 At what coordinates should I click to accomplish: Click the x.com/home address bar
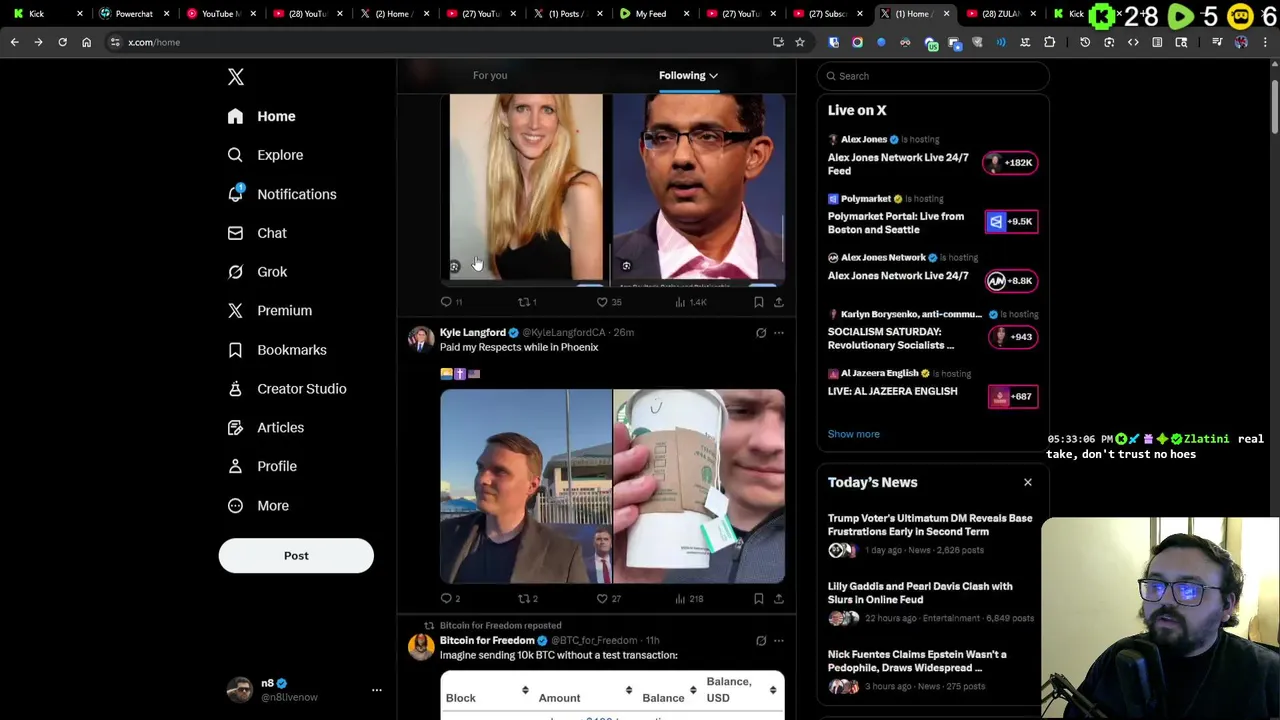tap(440, 42)
